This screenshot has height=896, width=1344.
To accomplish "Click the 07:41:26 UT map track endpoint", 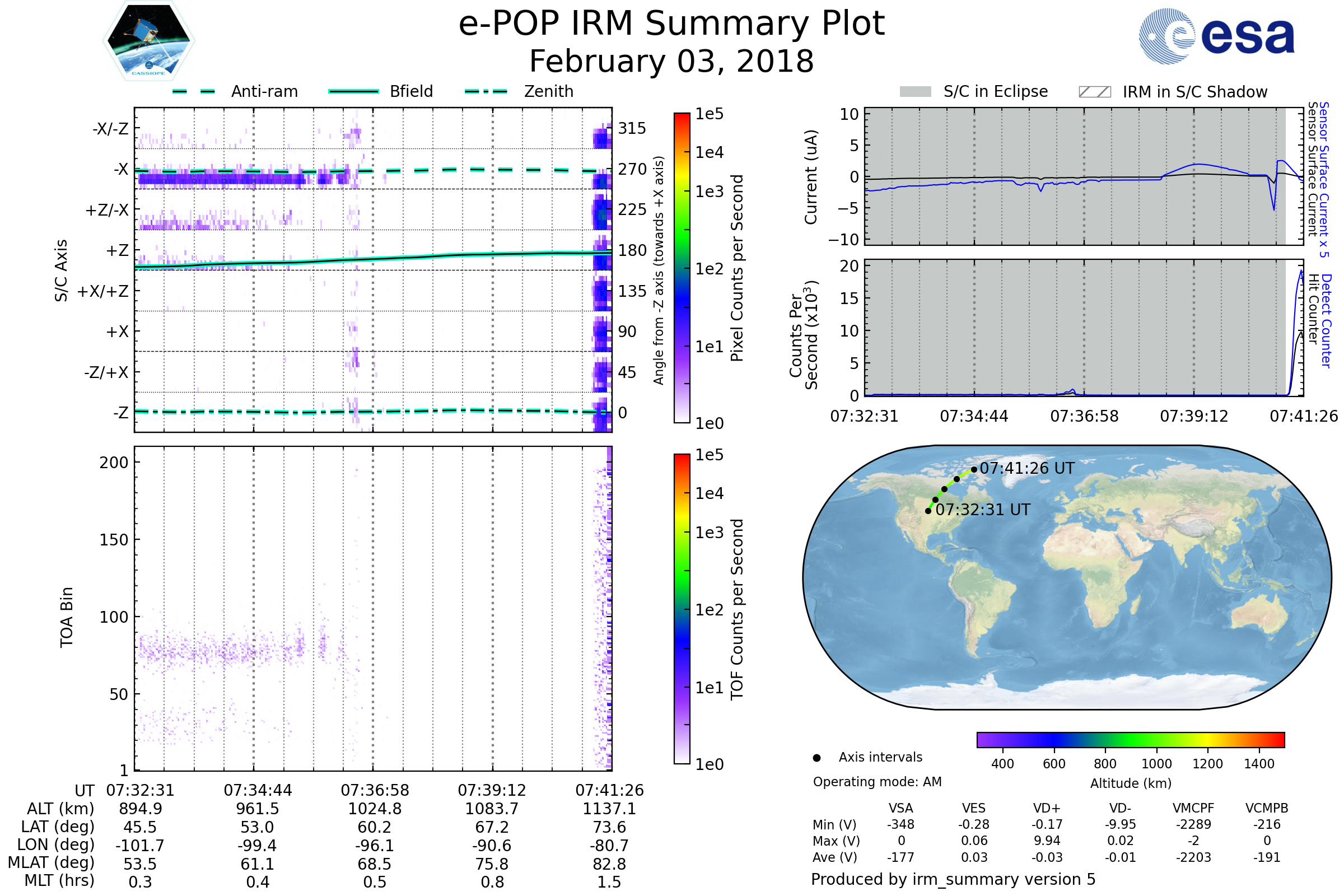I will click(x=974, y=470).
